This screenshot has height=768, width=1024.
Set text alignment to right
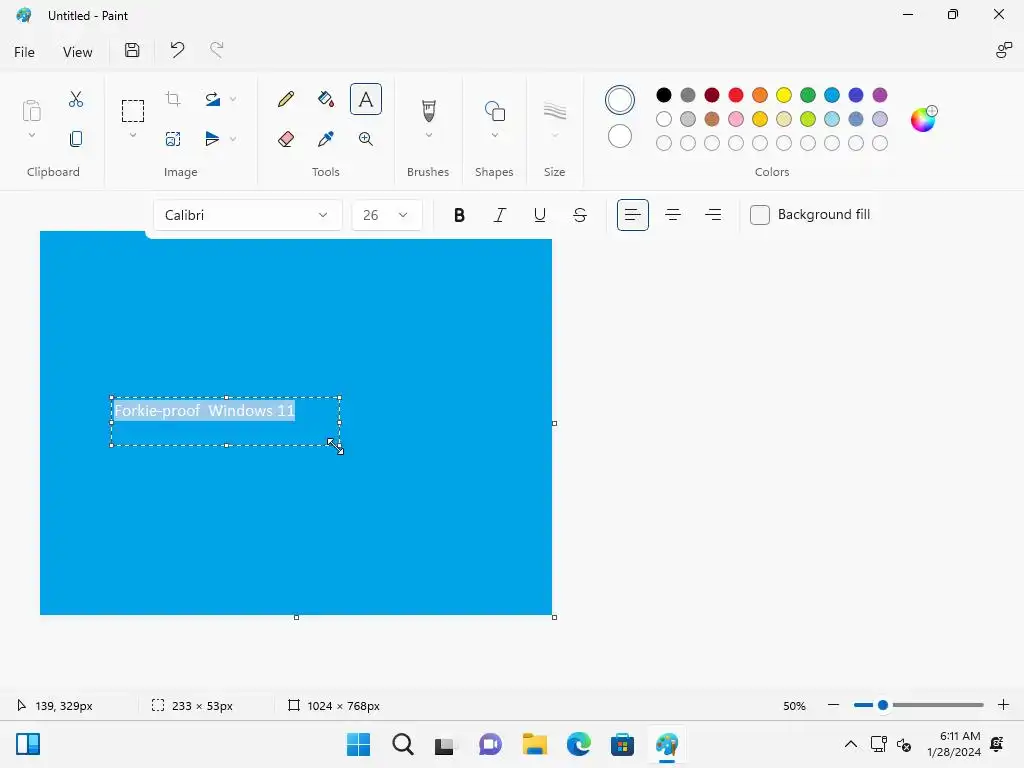(x=713, y=215)
